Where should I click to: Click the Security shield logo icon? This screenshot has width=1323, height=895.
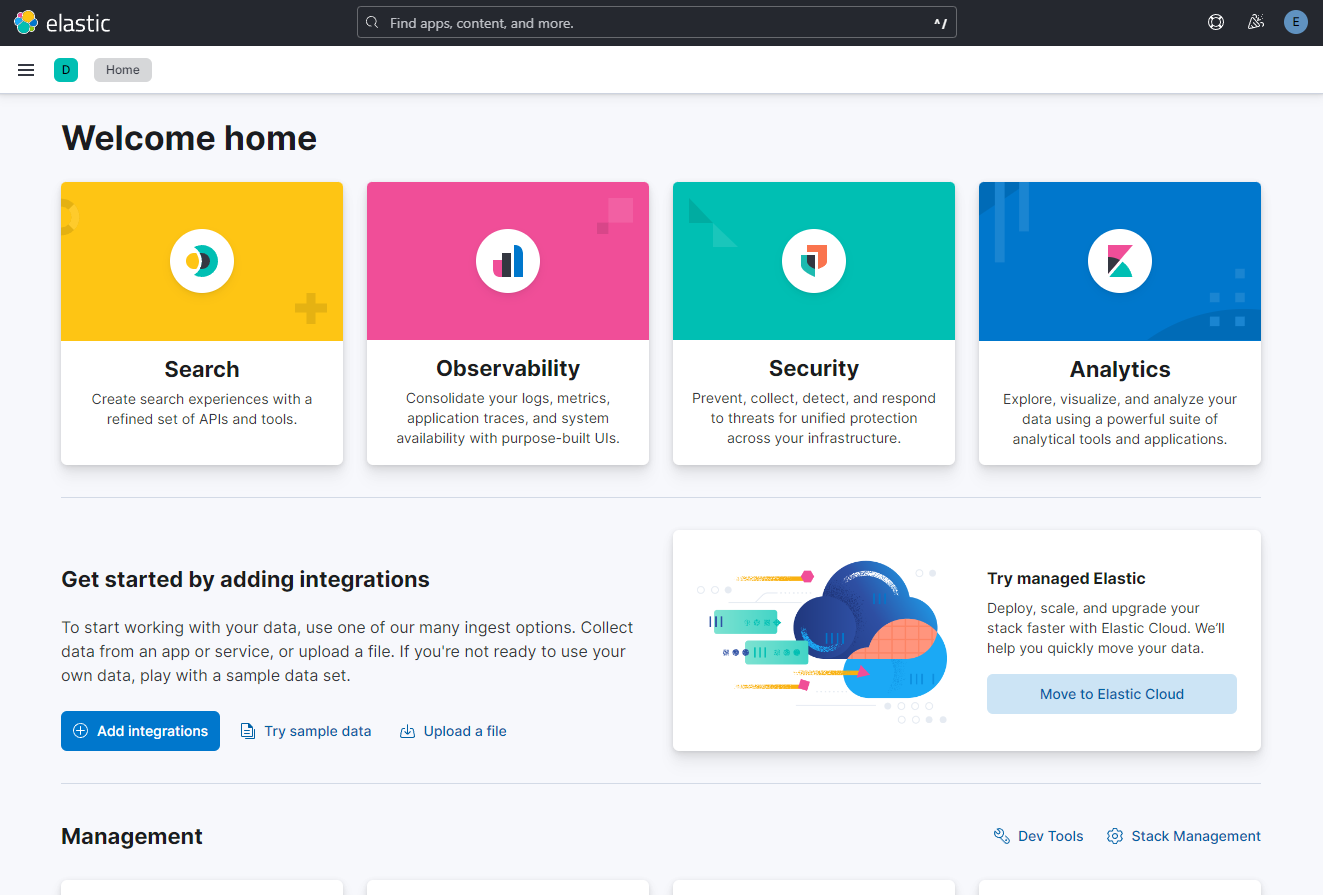(814, 261)
